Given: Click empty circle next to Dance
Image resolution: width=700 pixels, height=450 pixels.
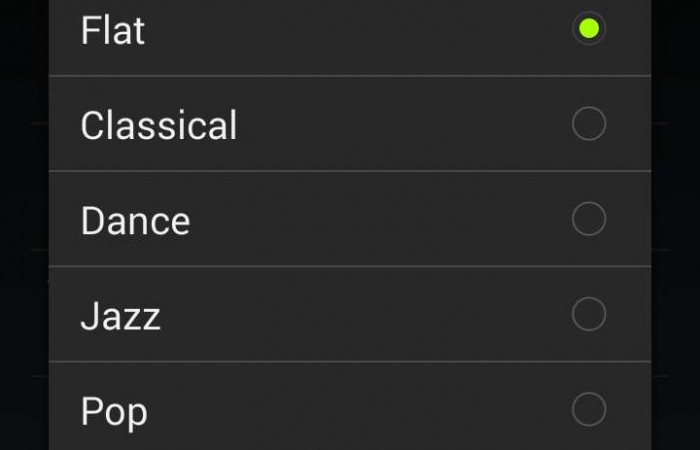Looking at the screenshot, I should pos(588,219).
